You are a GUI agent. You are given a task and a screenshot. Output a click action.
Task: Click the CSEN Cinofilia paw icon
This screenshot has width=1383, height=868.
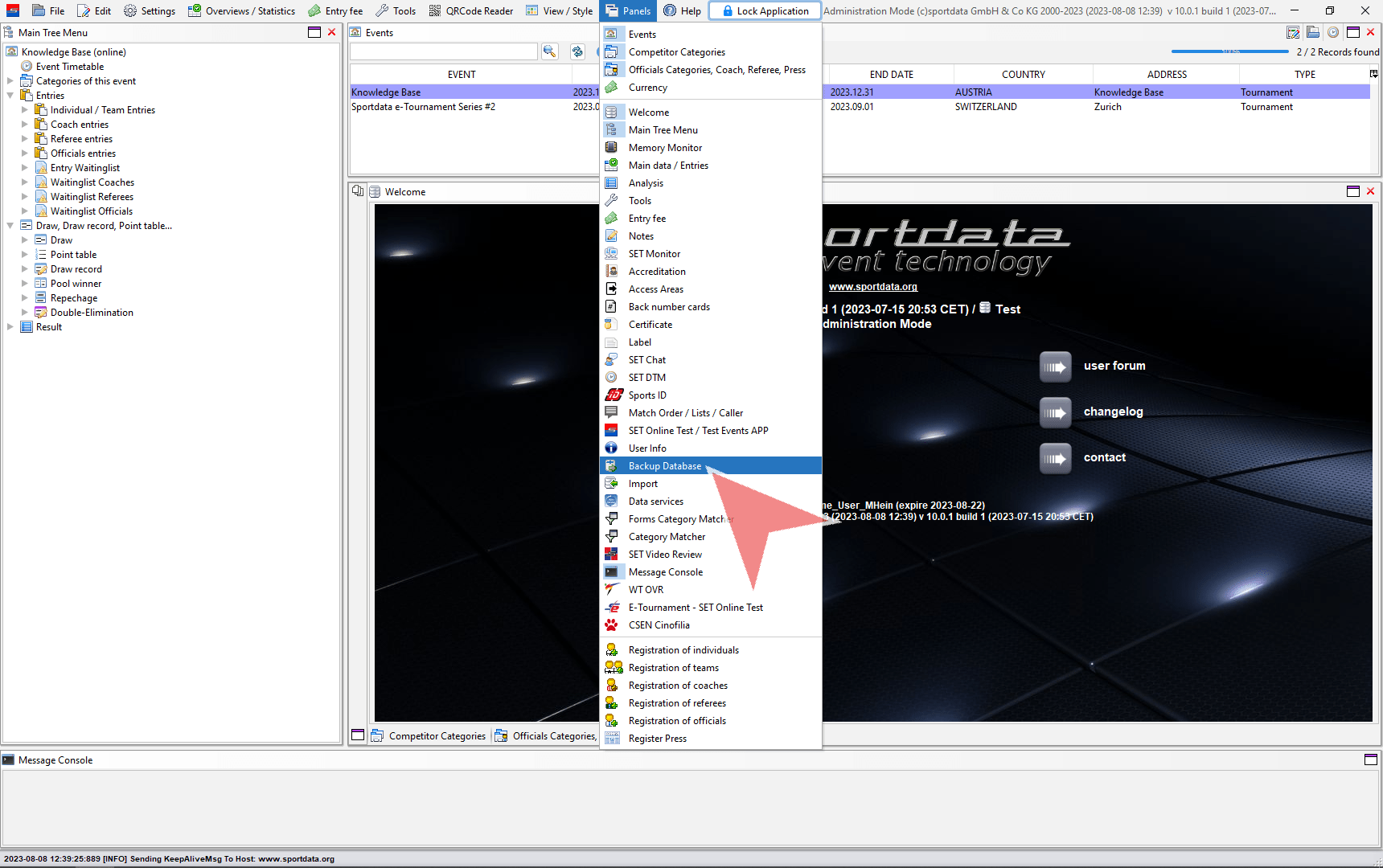(x=612, y=625)
